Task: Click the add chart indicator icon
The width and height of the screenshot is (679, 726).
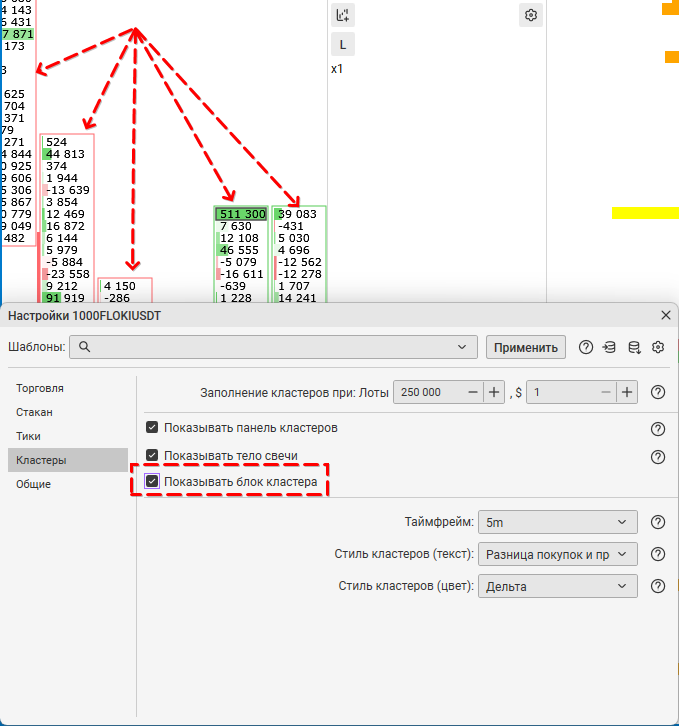Action: (343, 15)
